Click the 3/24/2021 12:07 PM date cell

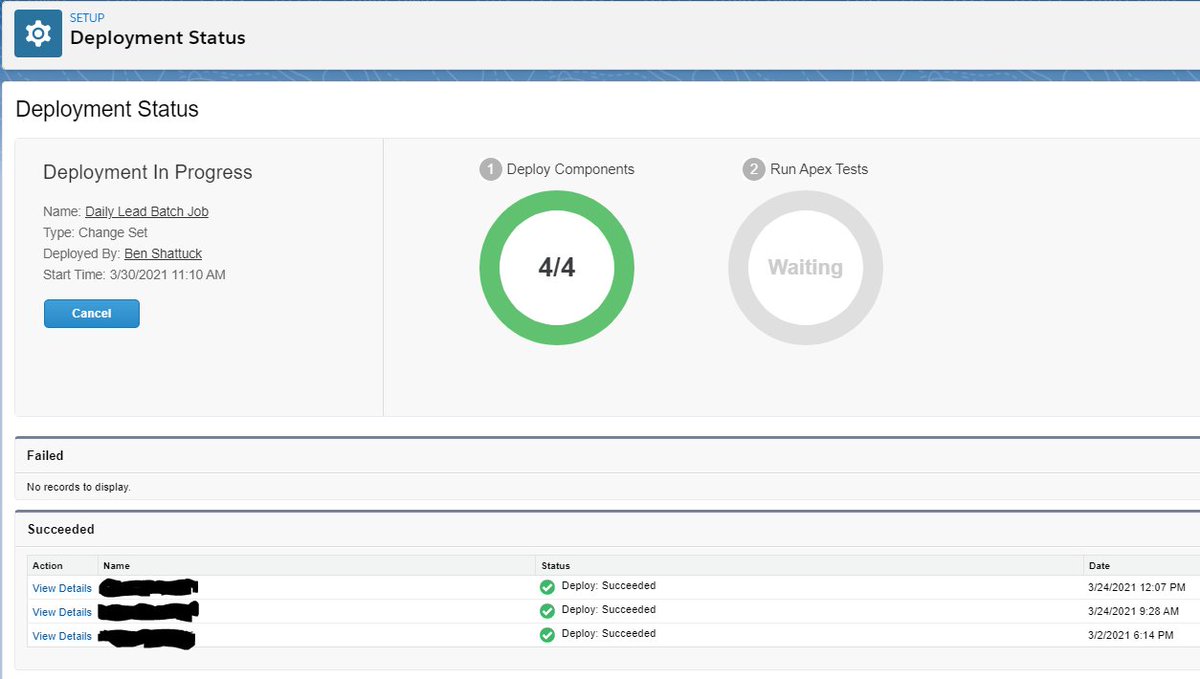[1137, 587]
